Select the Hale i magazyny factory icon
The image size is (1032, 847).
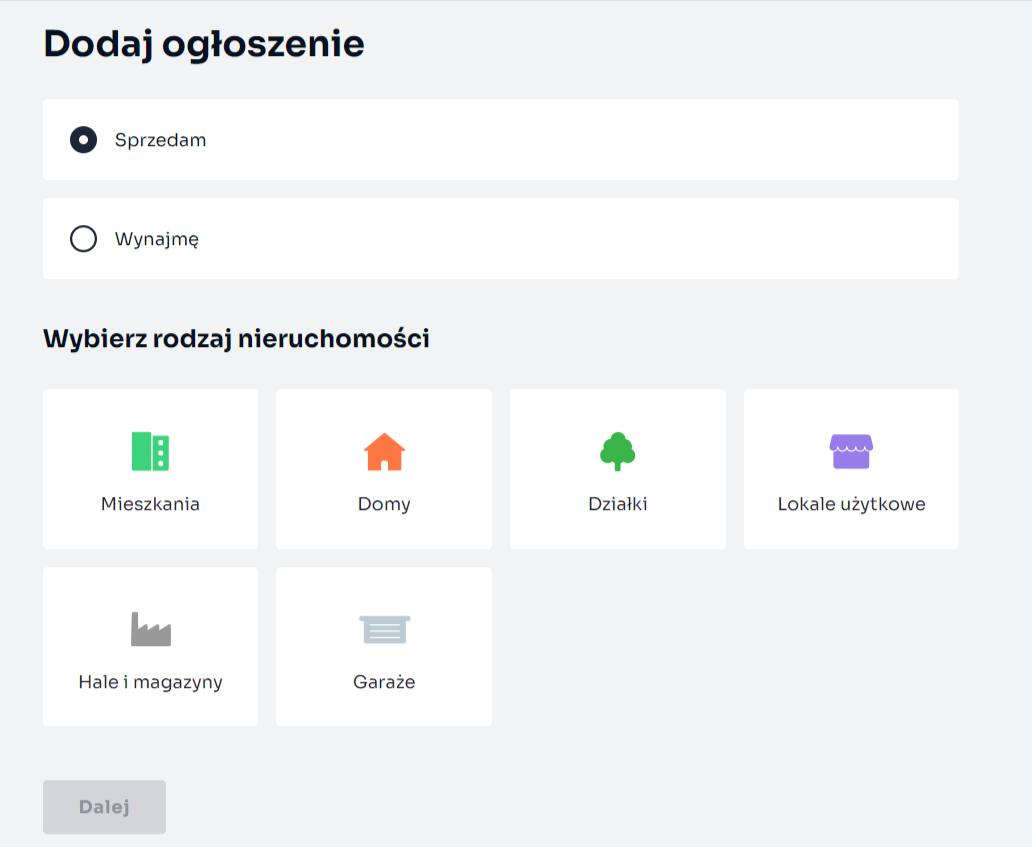150,628
